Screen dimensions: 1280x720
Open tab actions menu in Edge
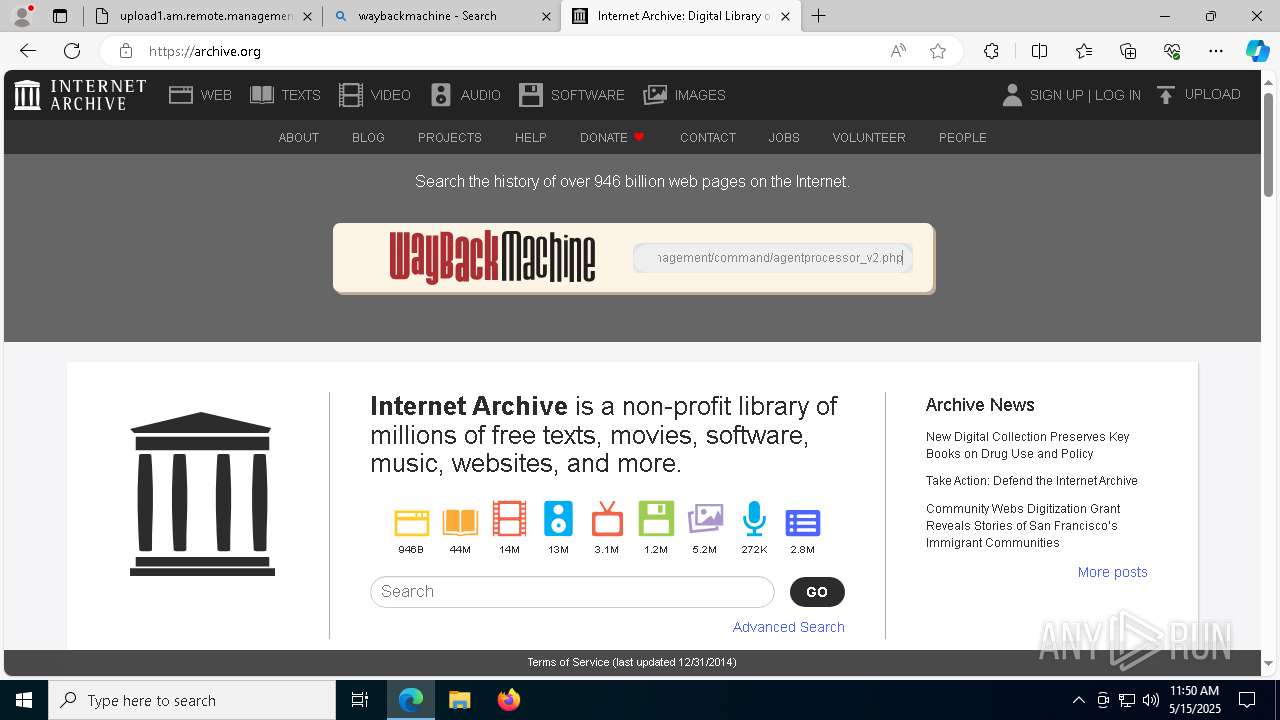click(60, 16)
